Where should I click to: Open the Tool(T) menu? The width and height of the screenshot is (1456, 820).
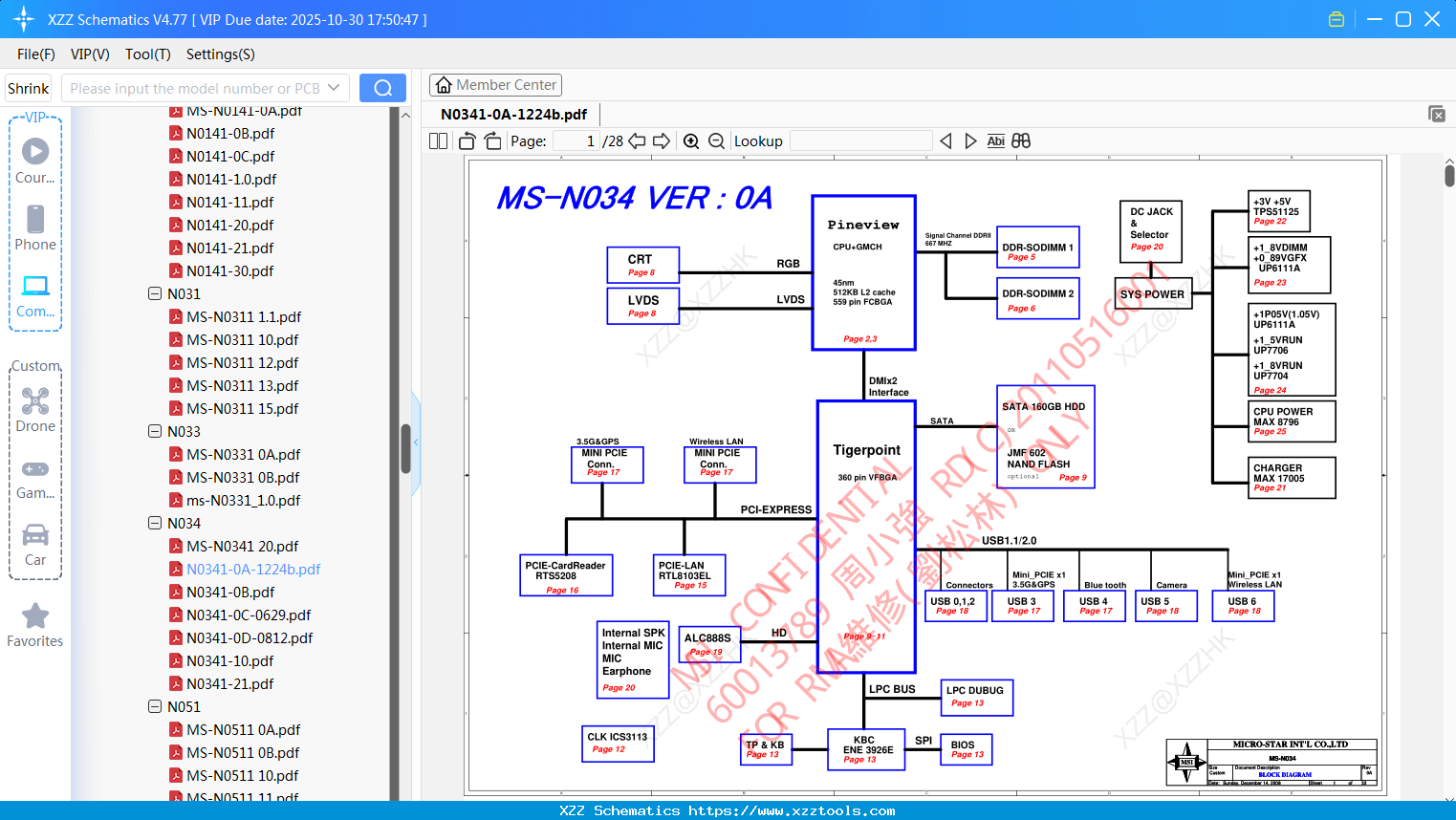coord(148,54)
